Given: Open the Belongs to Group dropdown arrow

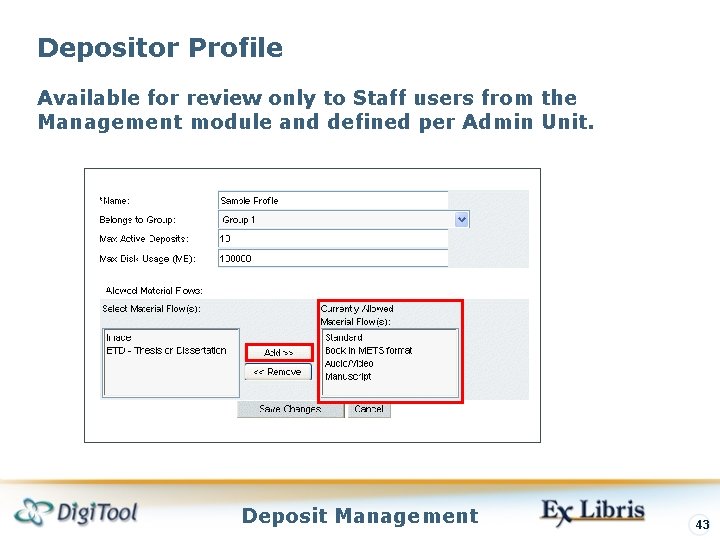Looking at the screenshot, I should pos(461,219).
